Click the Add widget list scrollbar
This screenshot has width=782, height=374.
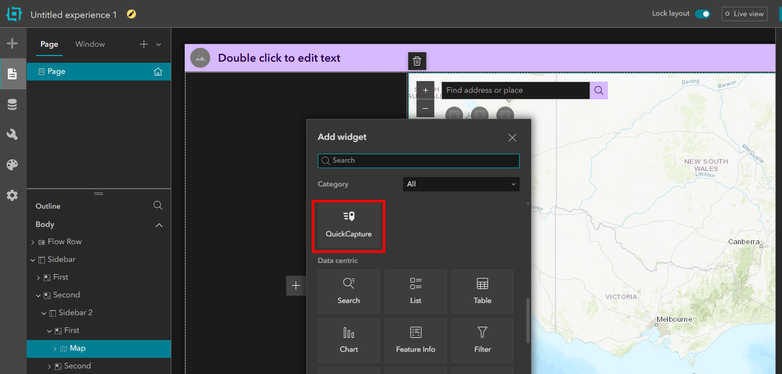[528, 321]
